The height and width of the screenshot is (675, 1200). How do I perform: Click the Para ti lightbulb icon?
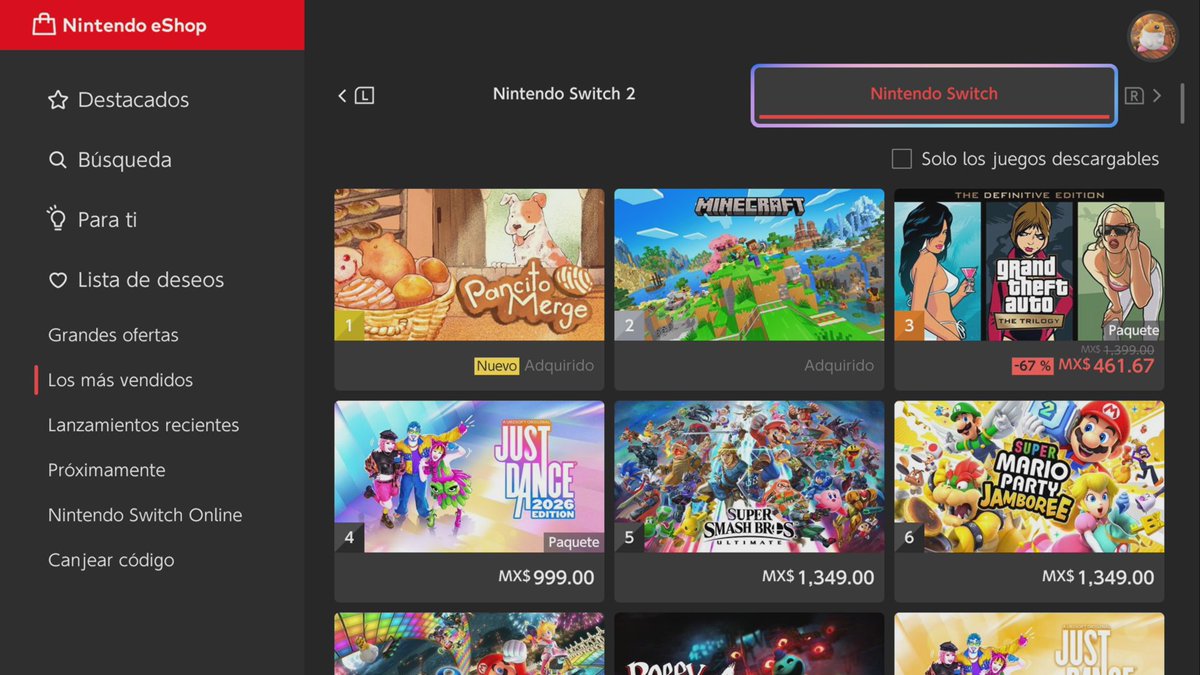click(57, 219)
